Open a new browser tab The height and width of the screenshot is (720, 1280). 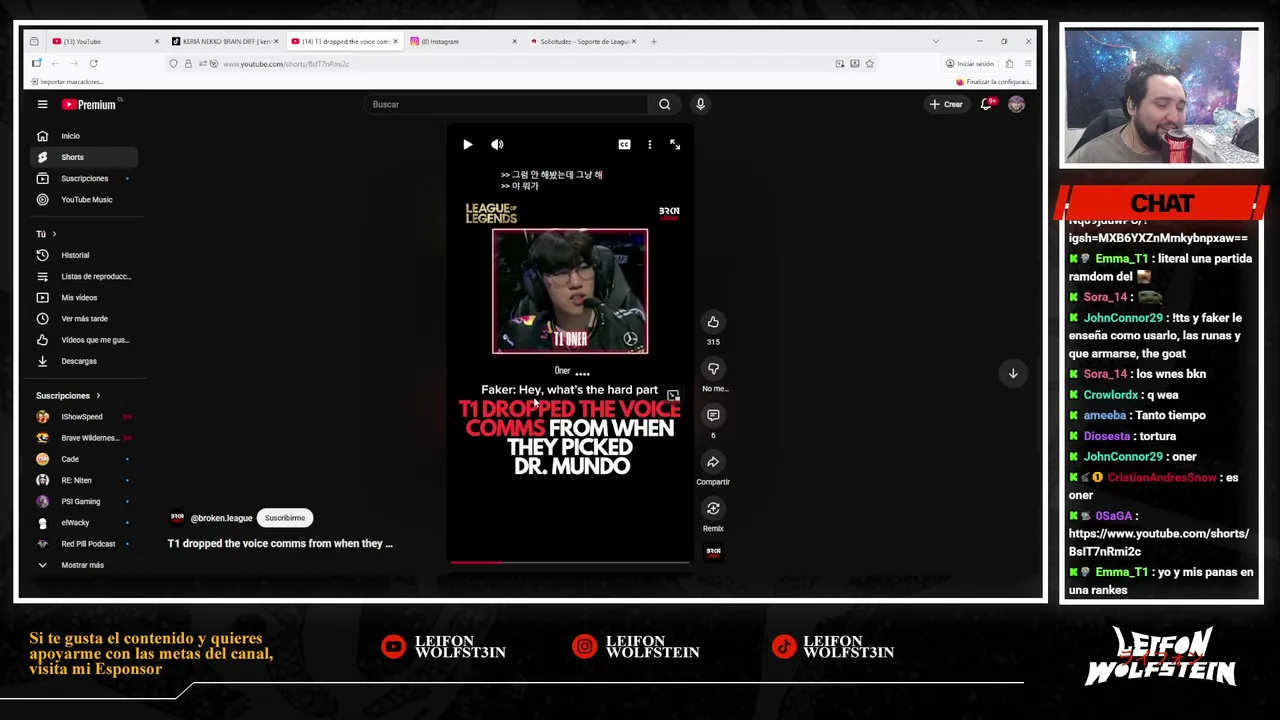point(653,41)
